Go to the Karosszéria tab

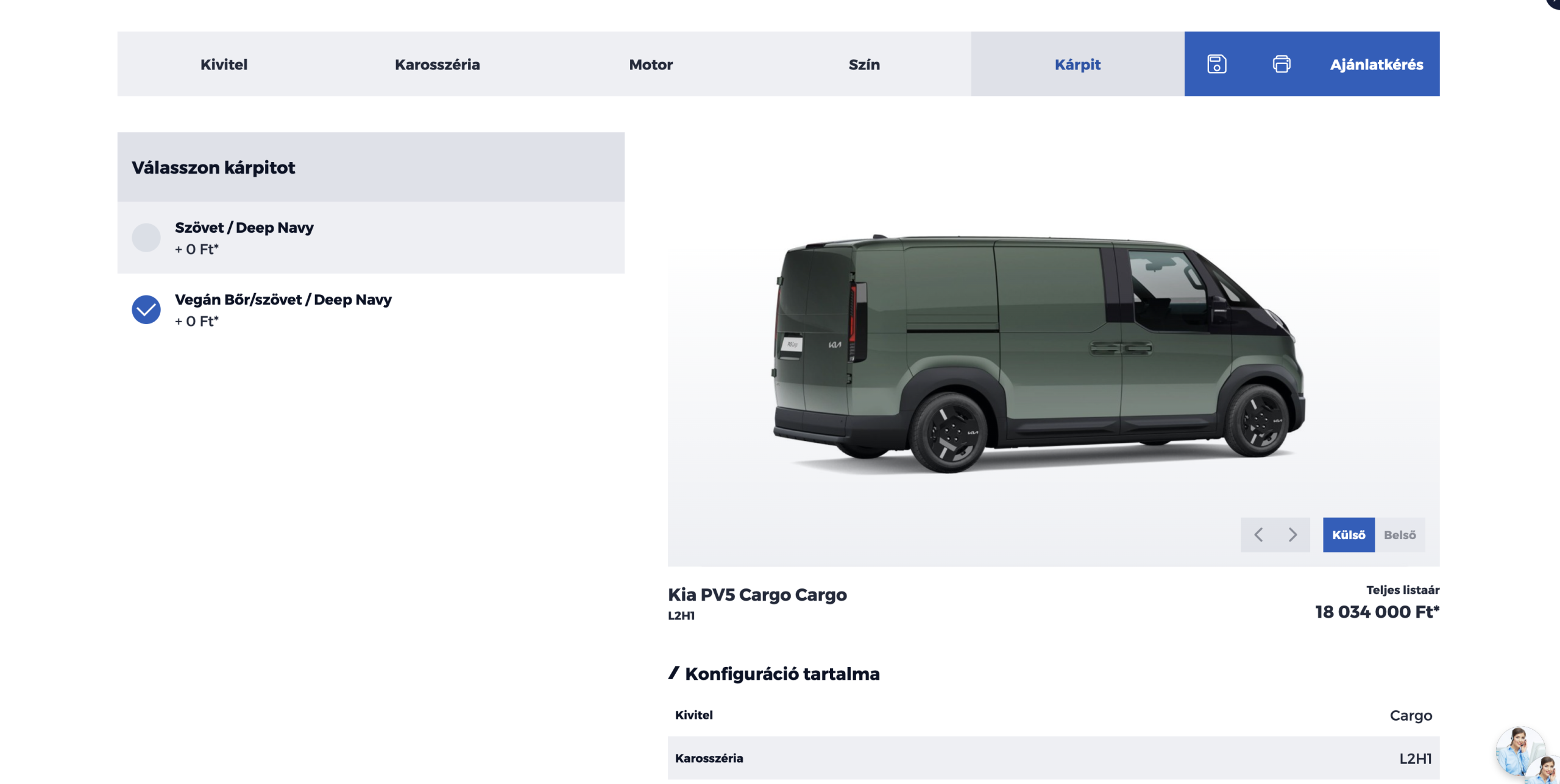(x=438, y=64)
